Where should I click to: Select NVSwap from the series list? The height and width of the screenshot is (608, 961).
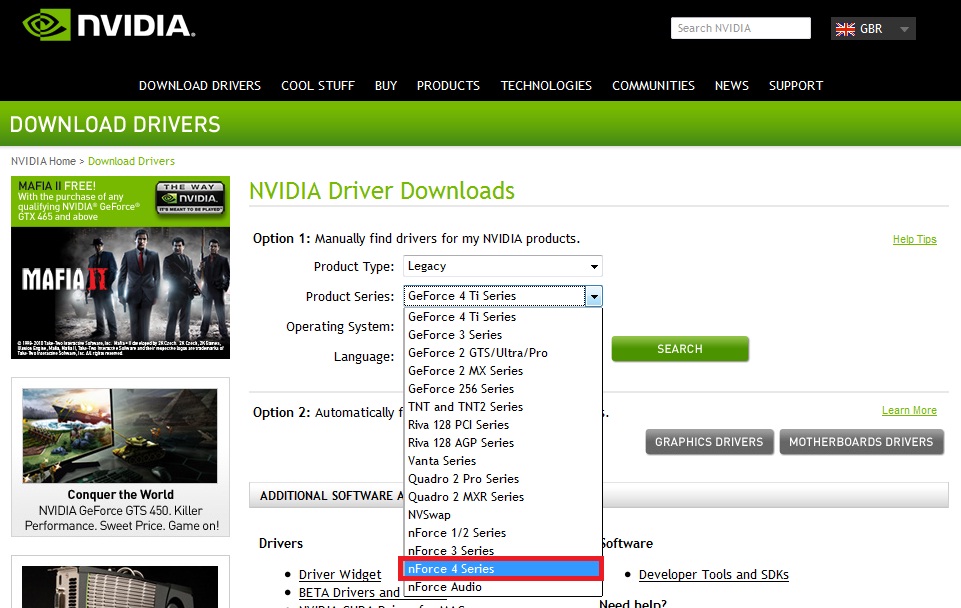(x=503, y=515)
